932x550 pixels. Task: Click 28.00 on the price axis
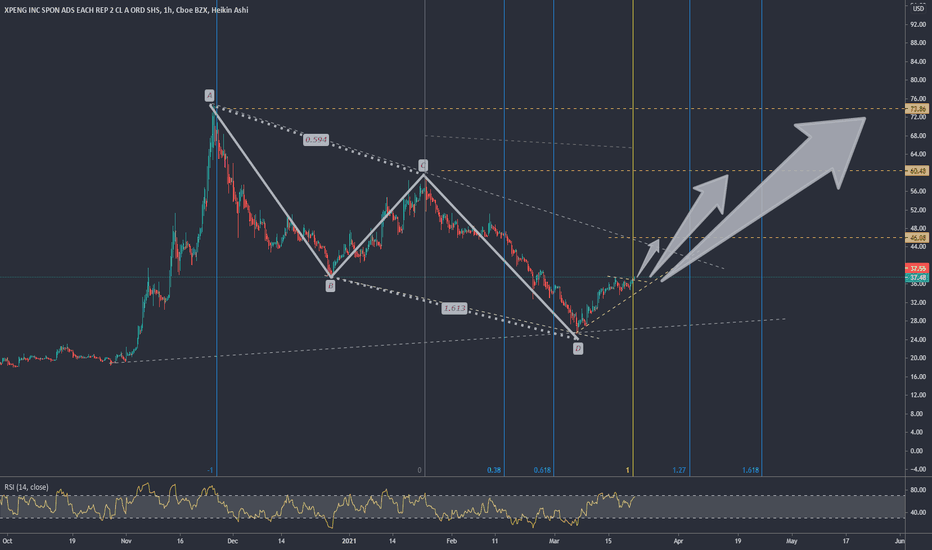[x=918, y=320]
